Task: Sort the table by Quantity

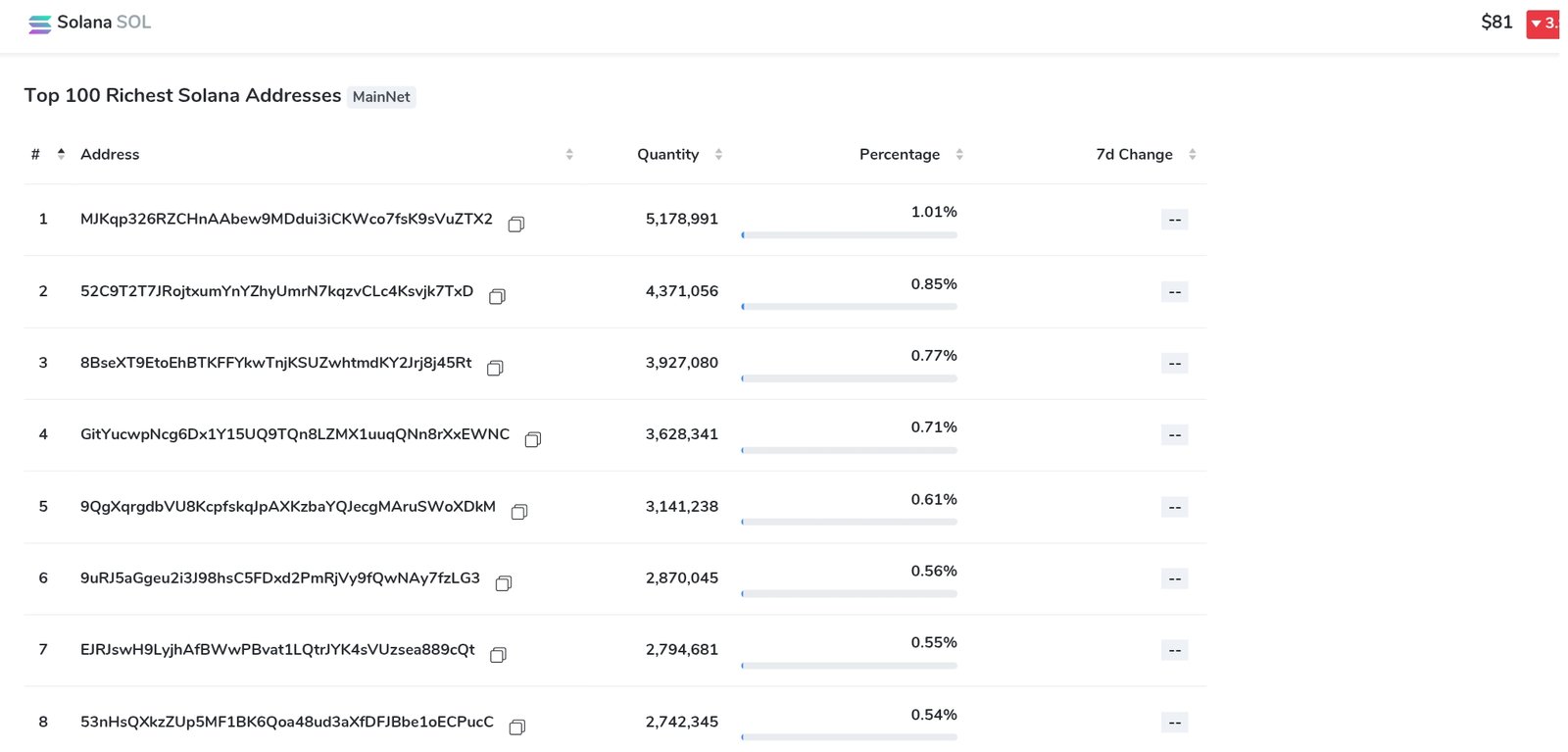Action: tap(718, 155)
